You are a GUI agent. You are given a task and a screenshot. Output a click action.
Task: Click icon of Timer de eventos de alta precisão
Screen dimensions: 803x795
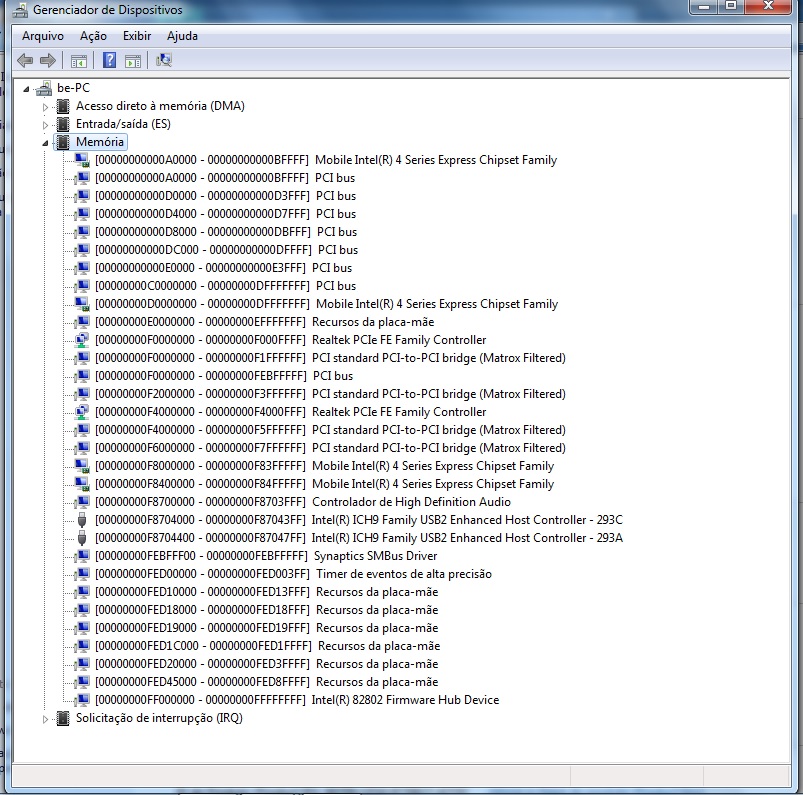[82, 574]
